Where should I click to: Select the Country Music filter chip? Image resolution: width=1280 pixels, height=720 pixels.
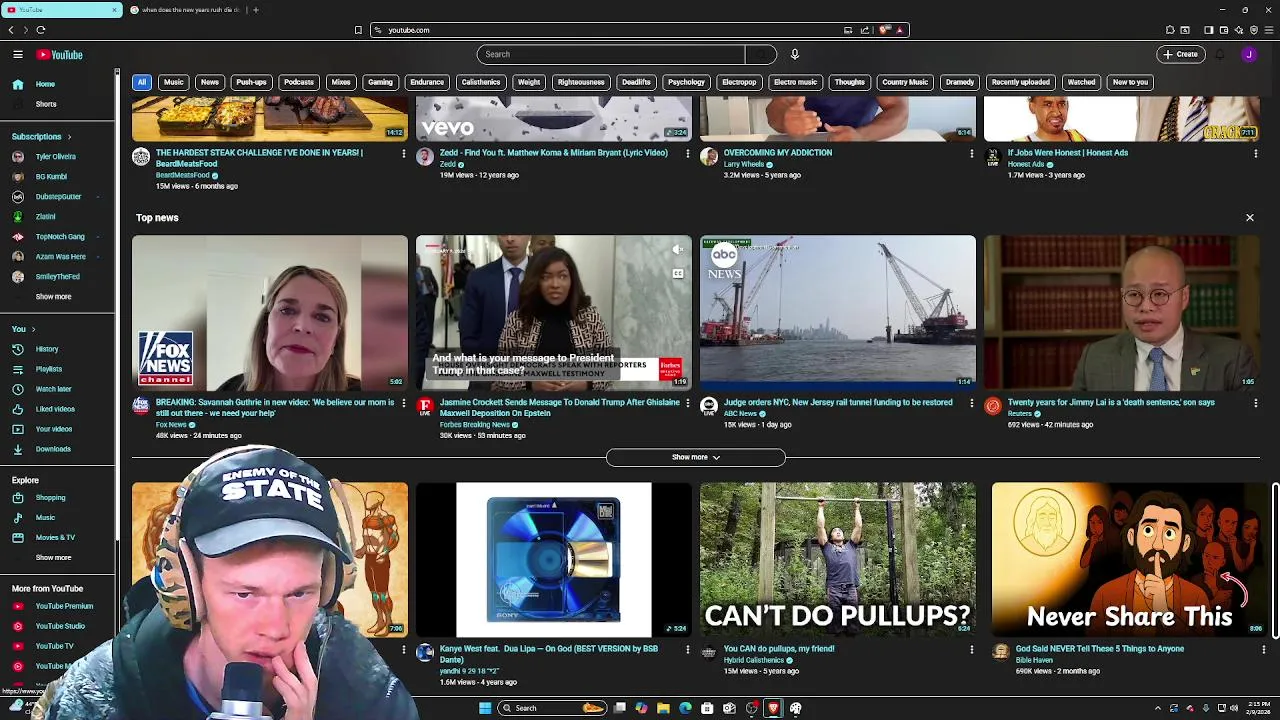point(905,82)
